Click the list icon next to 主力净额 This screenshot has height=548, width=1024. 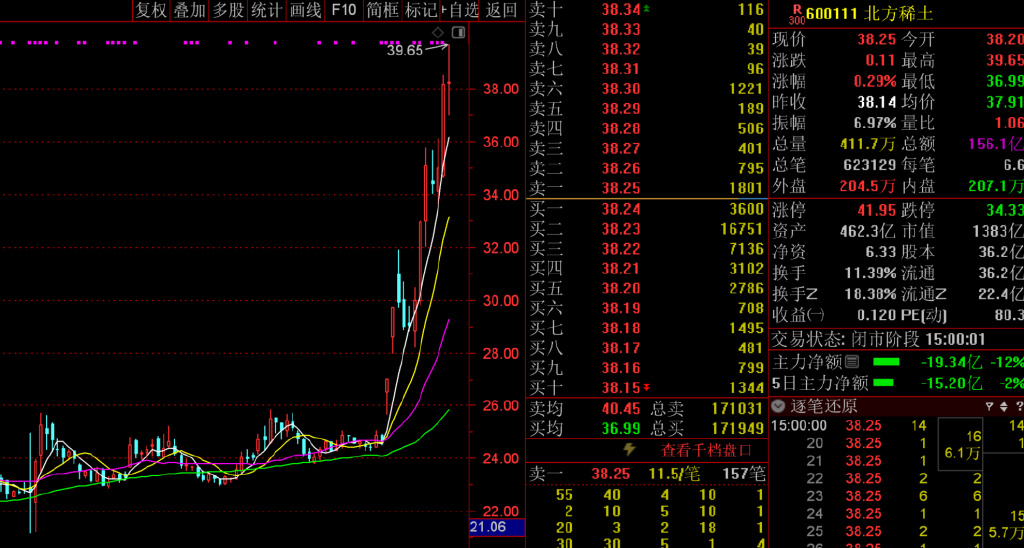click(x=852, y=361)
